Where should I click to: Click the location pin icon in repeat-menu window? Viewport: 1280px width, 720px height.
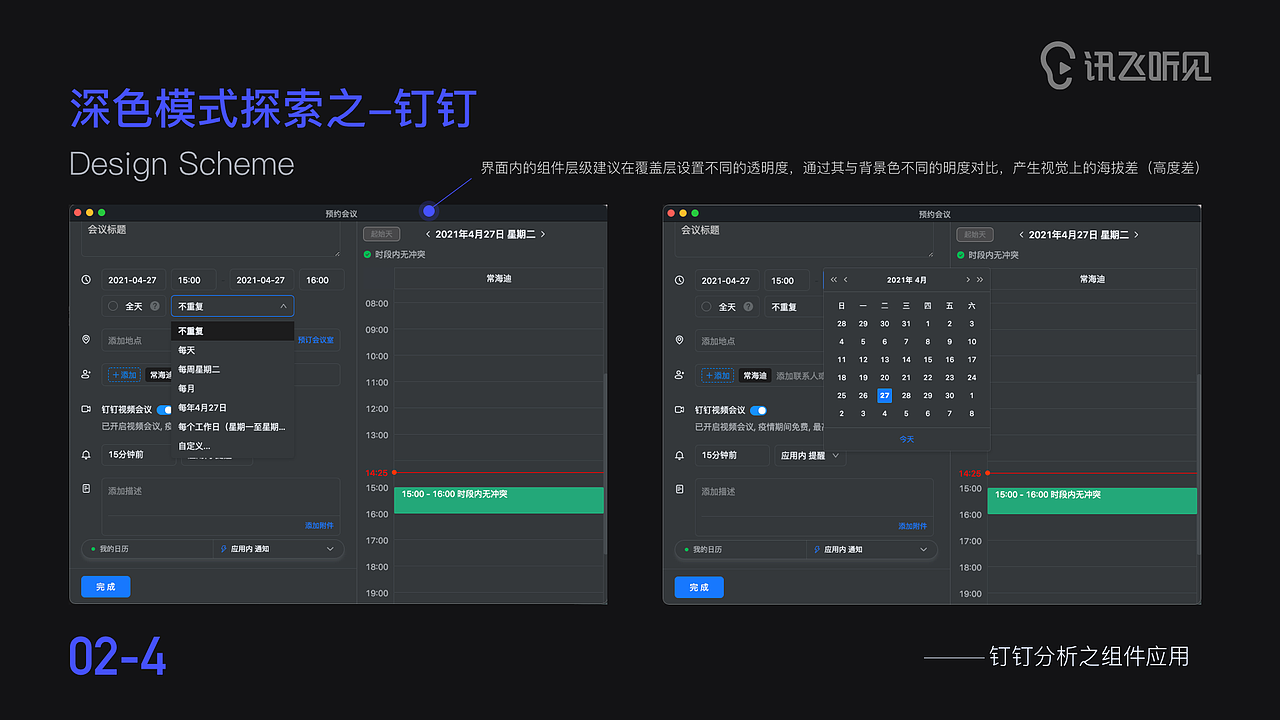86,340
